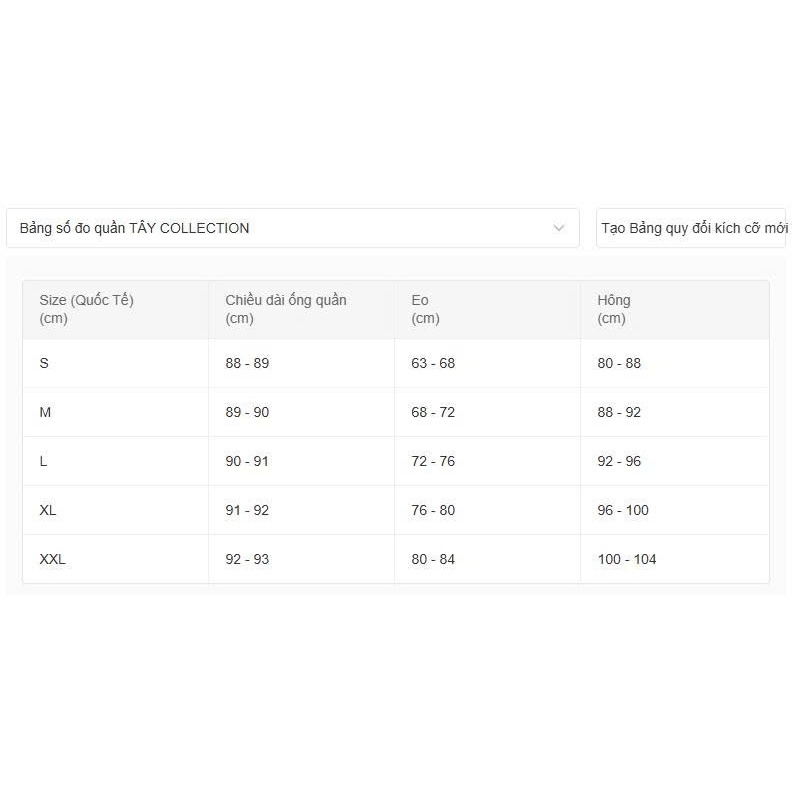Select the XL size row label
Screen dimensions: 797x797
[48, 510]
